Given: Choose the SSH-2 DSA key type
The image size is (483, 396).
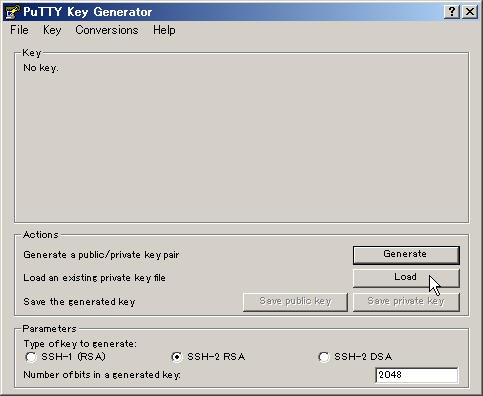Looking at the screenshot, I should 355,357.
